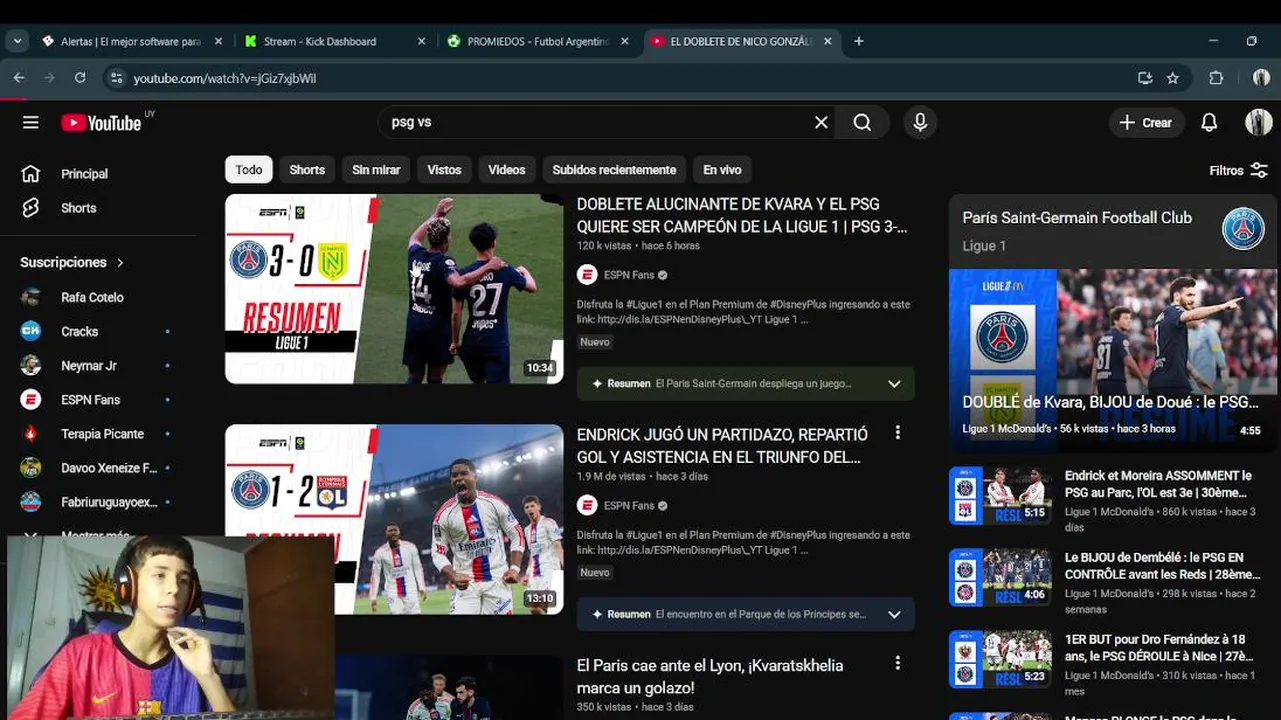Open El Paris cae ante el Lyon title
The width and height of the screenshot is (1281, 720).
710,676
